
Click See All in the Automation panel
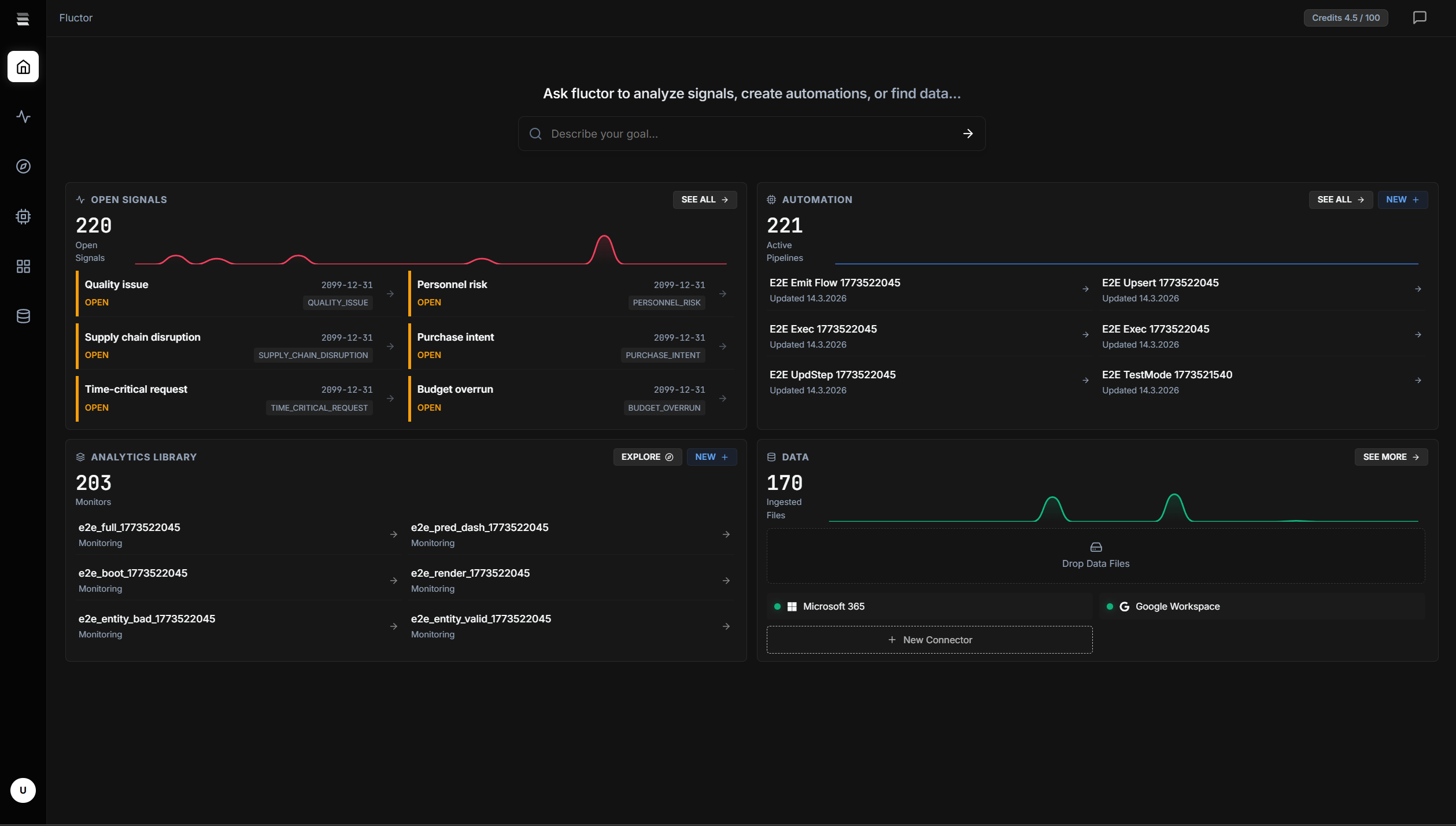[1340, 200]
